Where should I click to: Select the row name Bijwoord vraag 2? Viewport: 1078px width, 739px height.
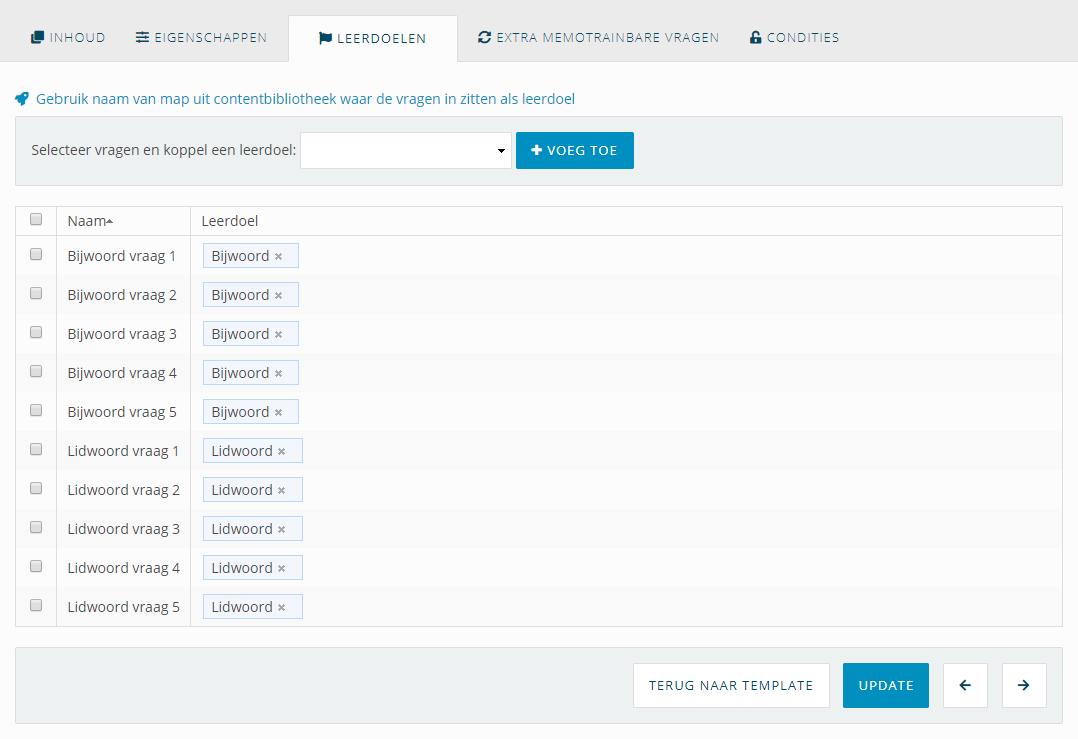click(122, 296)
